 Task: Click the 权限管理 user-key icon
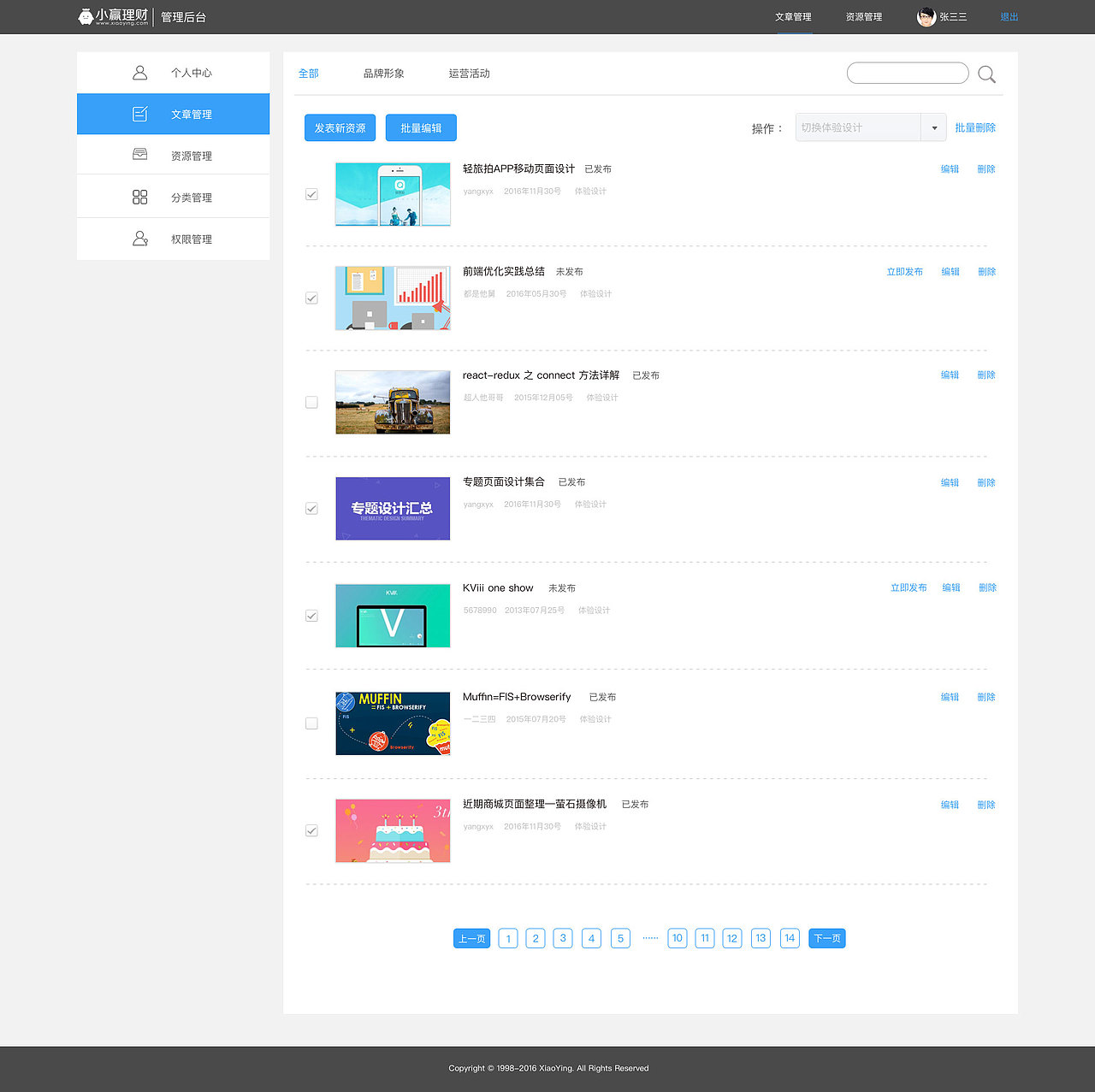(x=140, y=239)
